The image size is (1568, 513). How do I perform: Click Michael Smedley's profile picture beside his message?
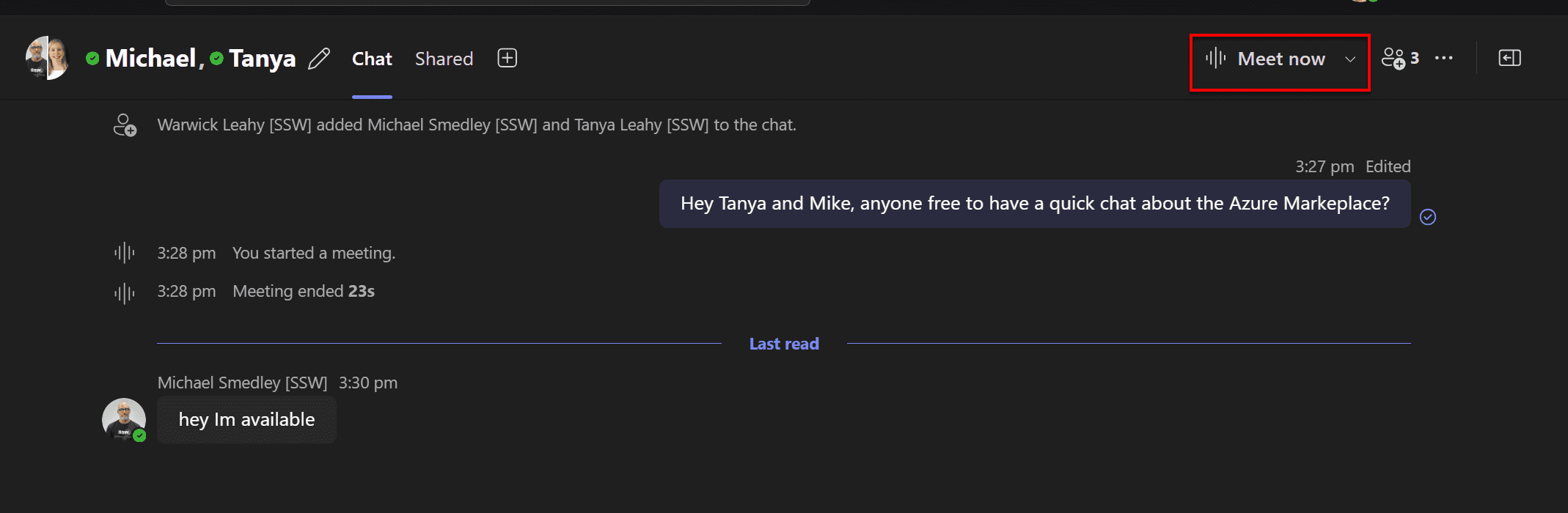[x=123, y=420]
